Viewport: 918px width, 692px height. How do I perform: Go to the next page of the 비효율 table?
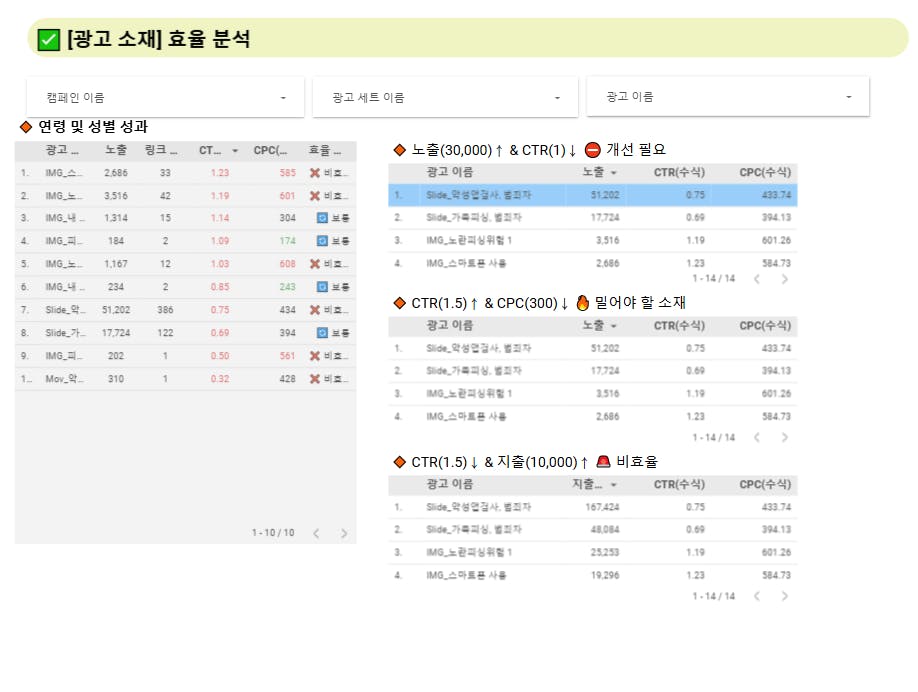click(785, 596)
